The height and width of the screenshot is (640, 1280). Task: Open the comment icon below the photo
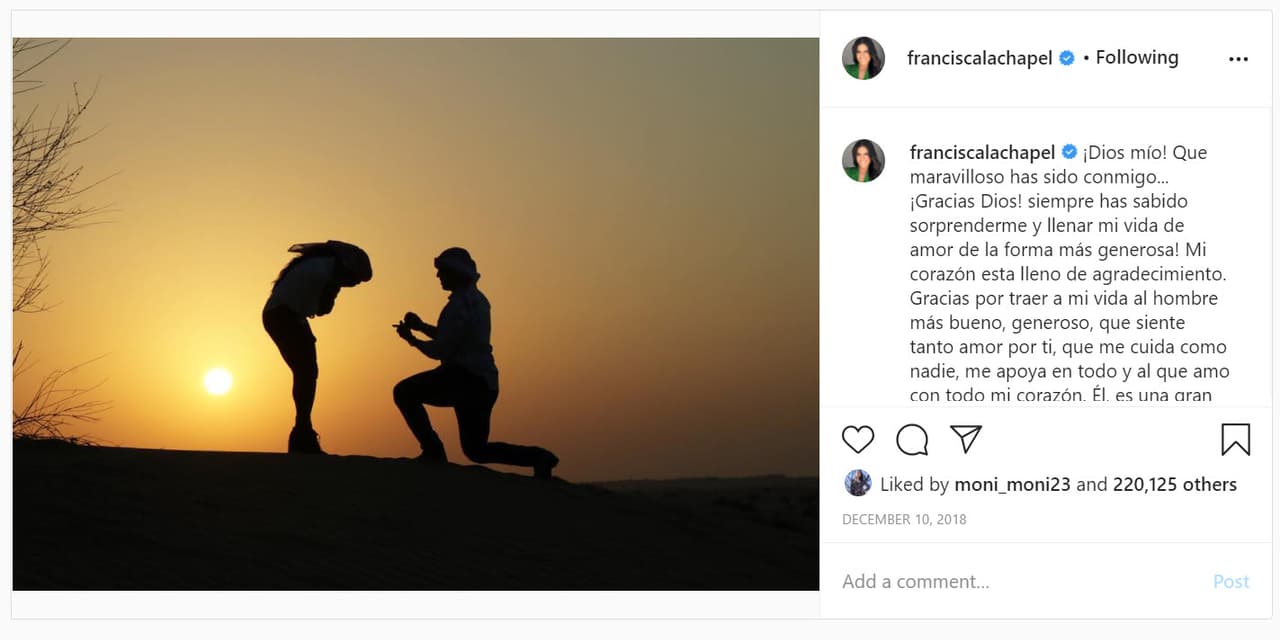[910, 439]
